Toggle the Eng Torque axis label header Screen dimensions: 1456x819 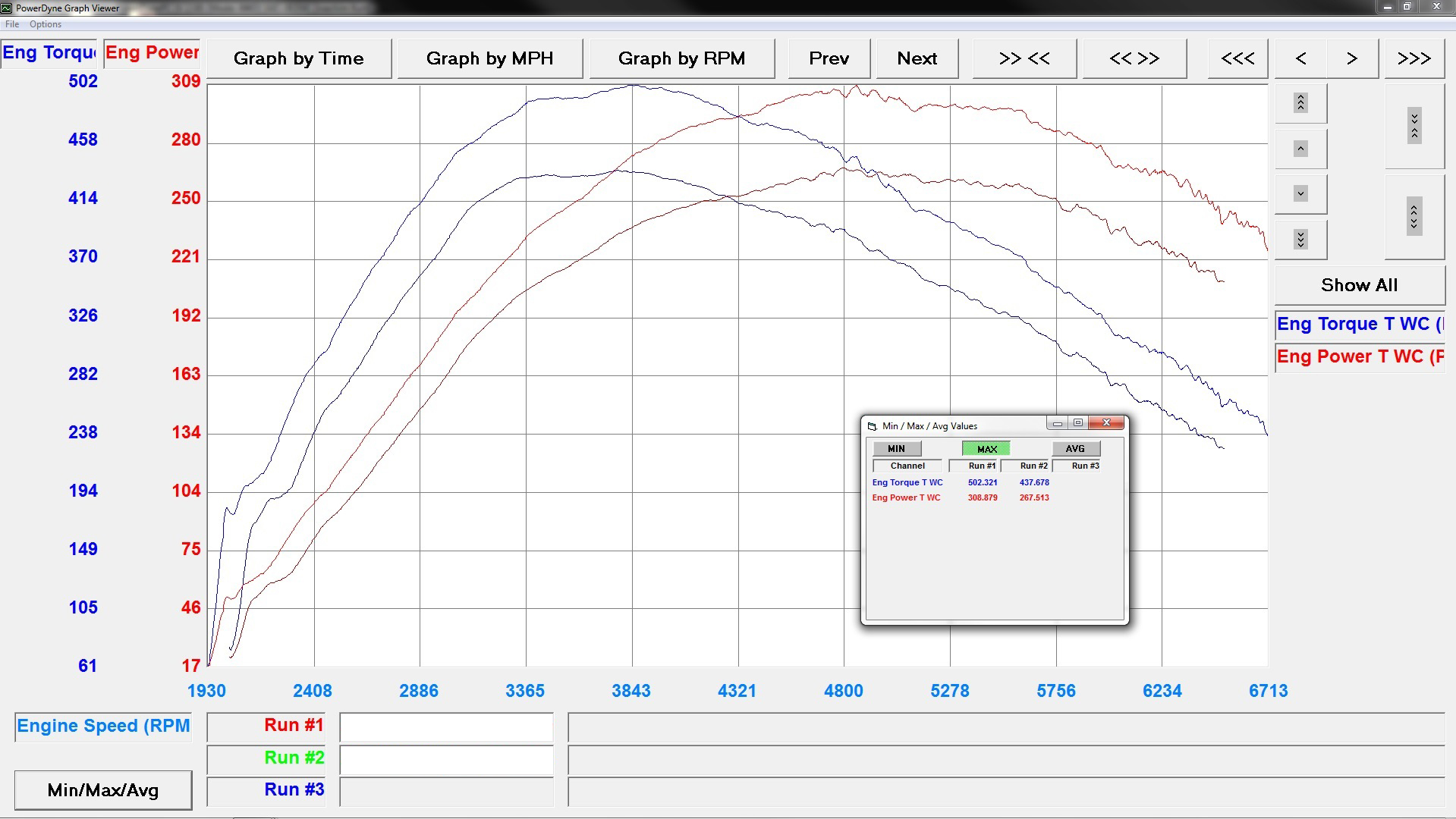tap(49, 53)
